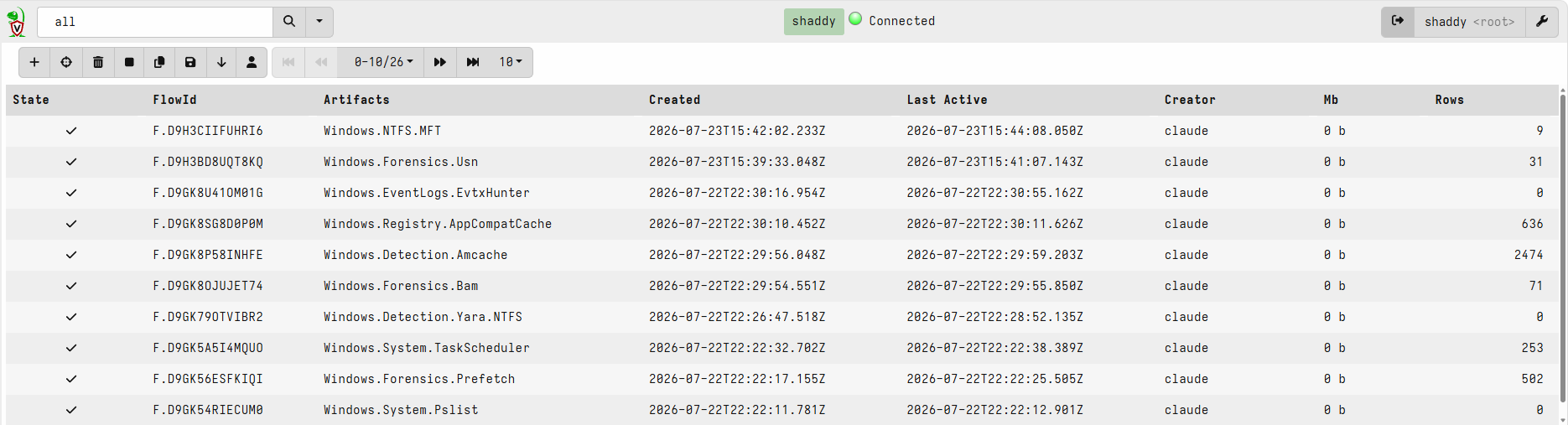
Task: Sort by Artifacts column header
Action: pos(356,100)
